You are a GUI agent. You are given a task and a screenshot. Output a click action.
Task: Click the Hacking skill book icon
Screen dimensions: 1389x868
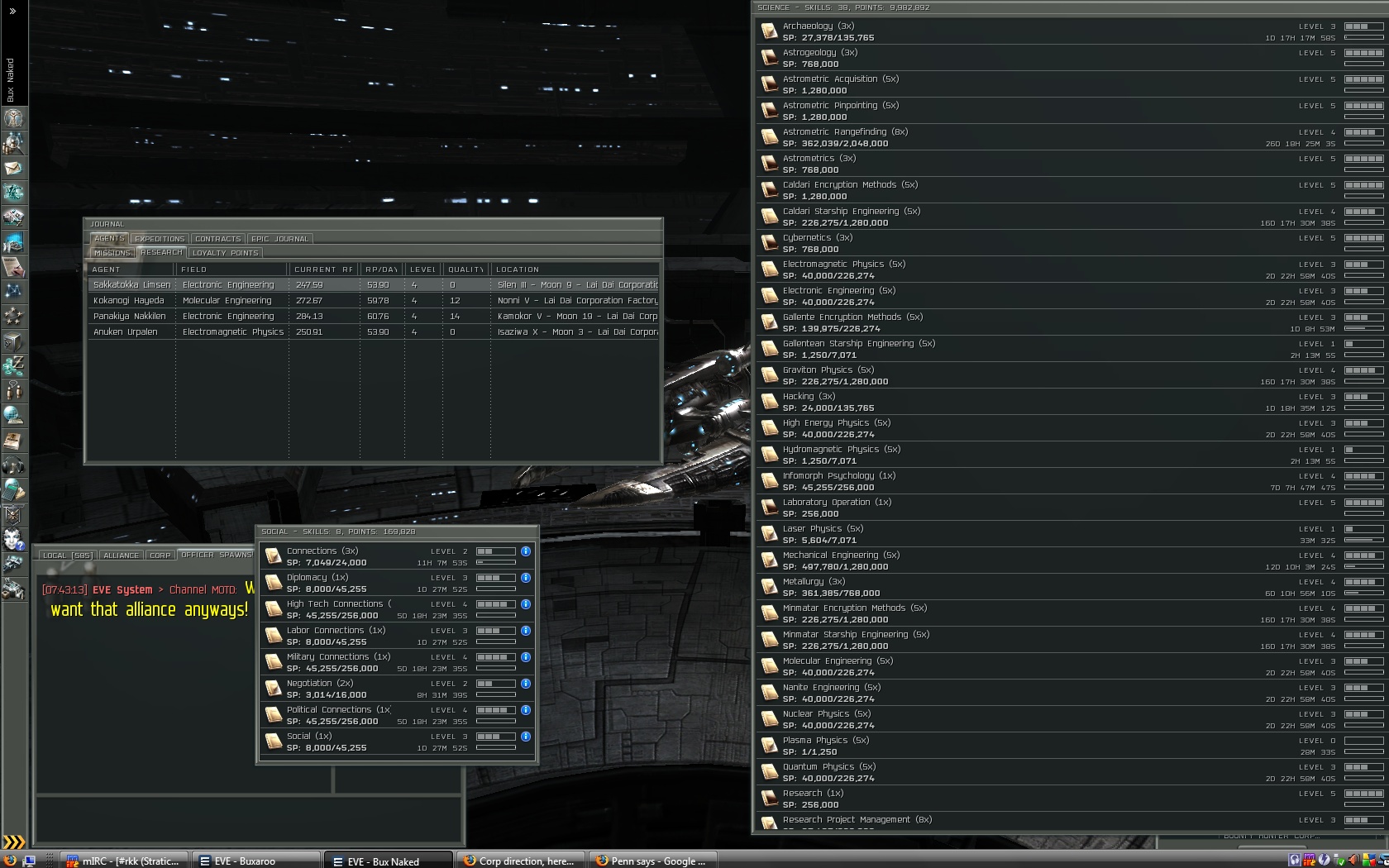[769, 402]
